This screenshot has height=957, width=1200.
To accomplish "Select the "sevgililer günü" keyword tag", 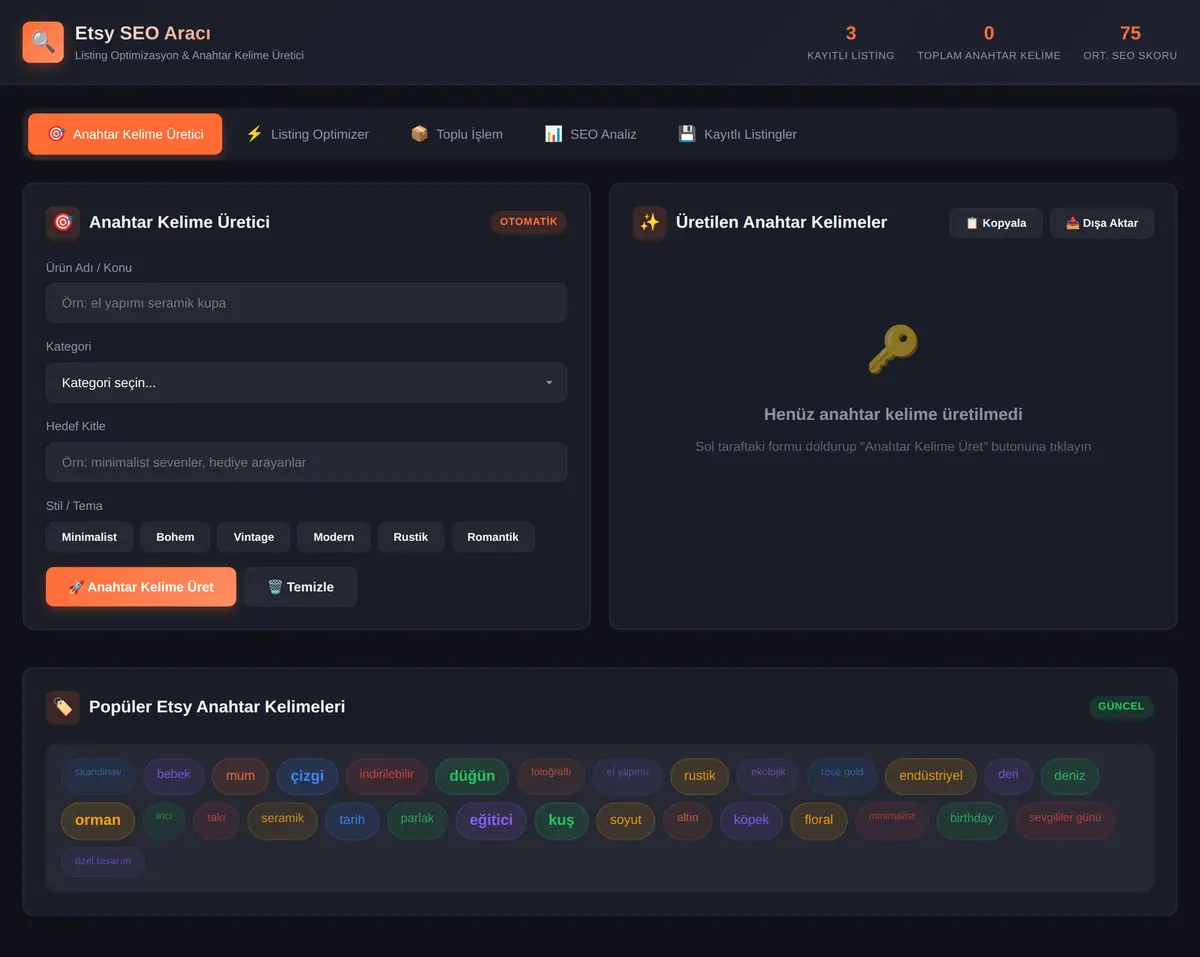I will coord(1065,820).
